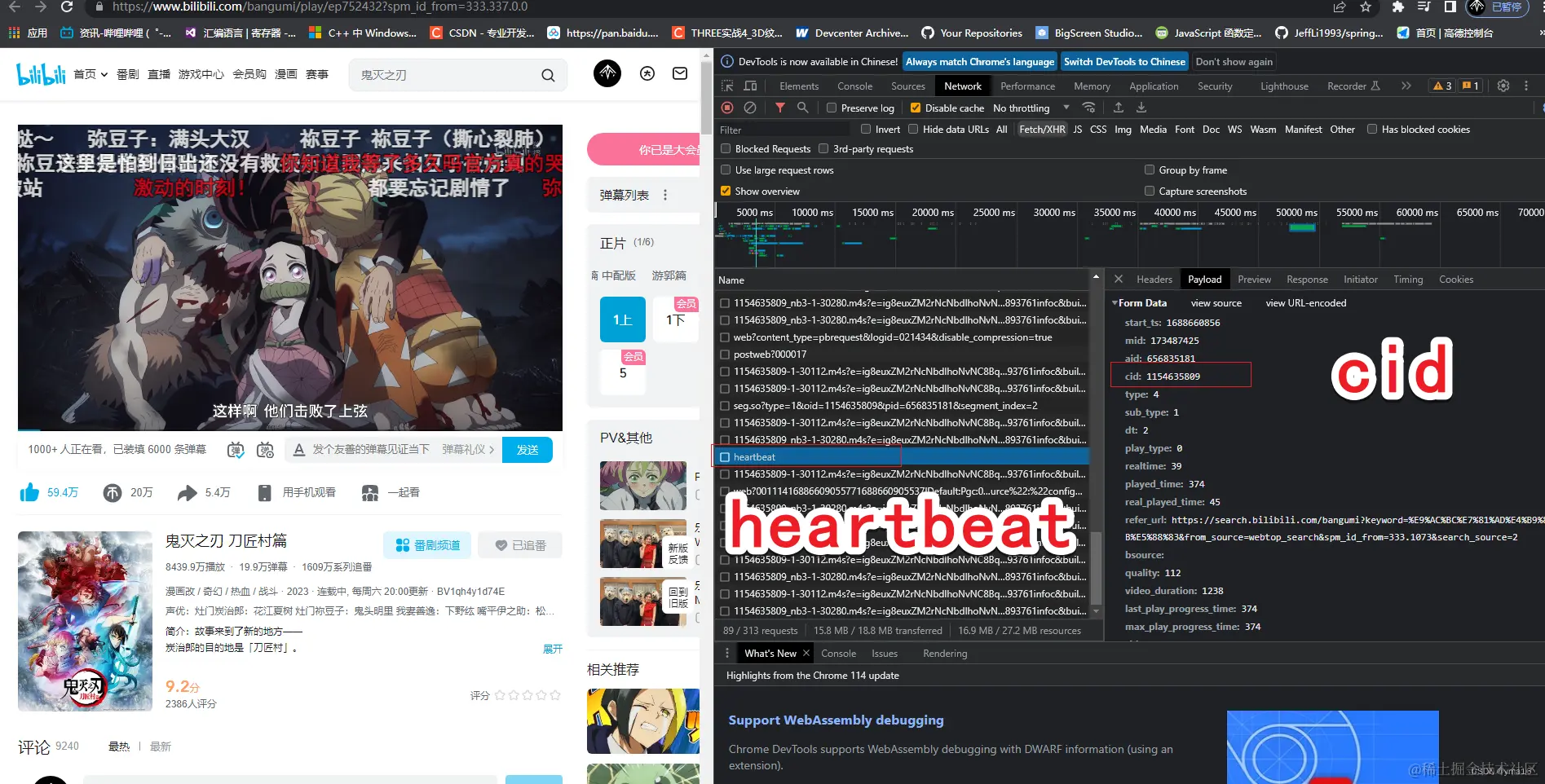
Task: Toggle the device toolbar icon
Action: 751,86
